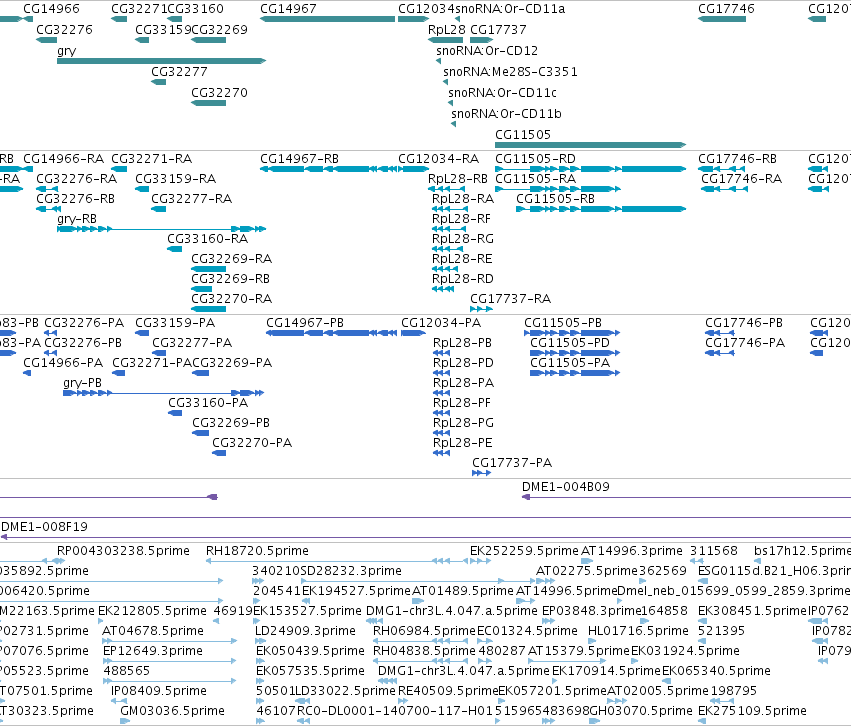The height and width of the screenshot is (726, 851).
Task: Click the CG32269-RB transcript
Action: point(201,289)
